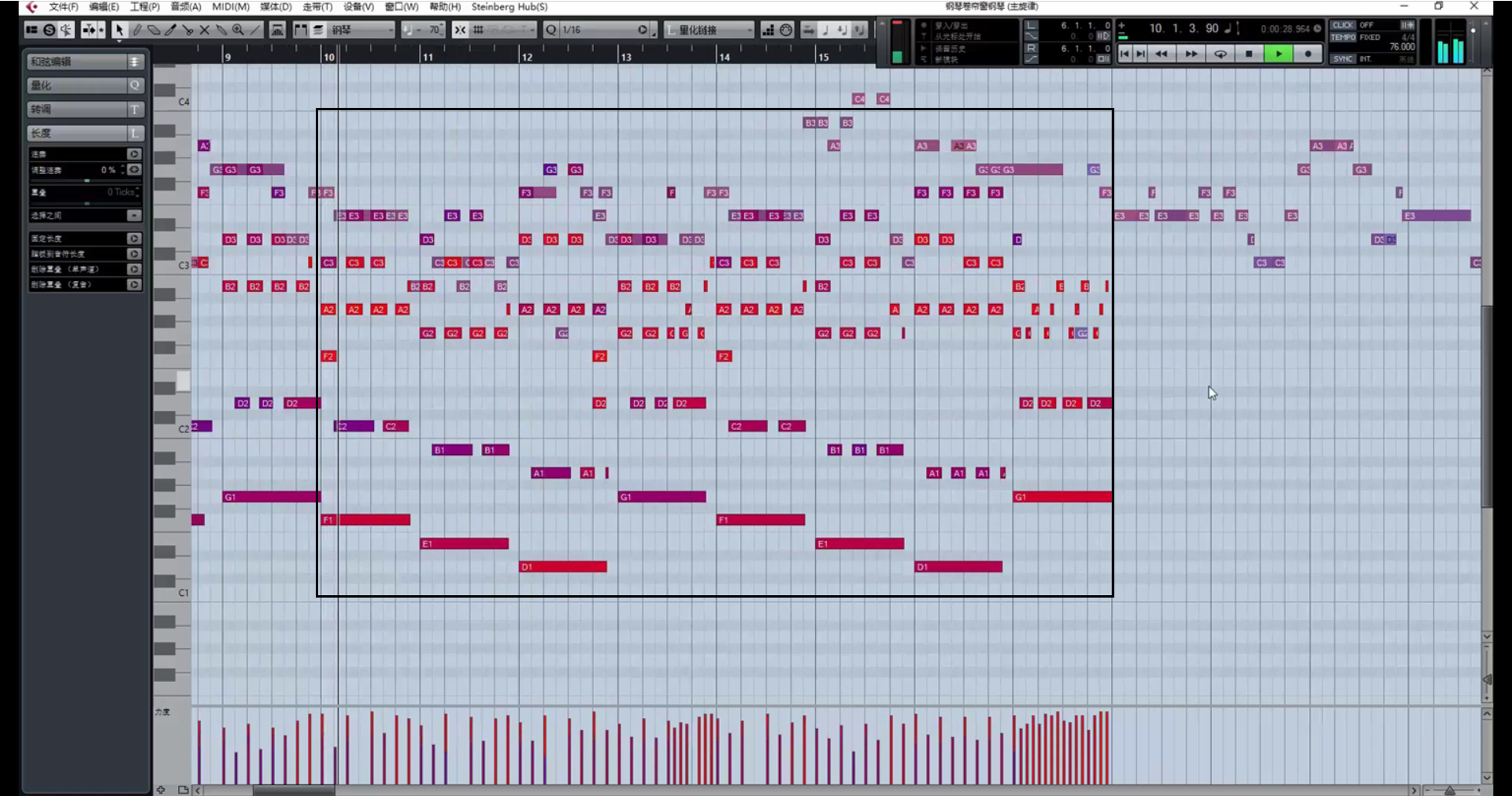Open the 编辑(E) menu
This screenshot has width=1512, height=796.
click(104, 6)
